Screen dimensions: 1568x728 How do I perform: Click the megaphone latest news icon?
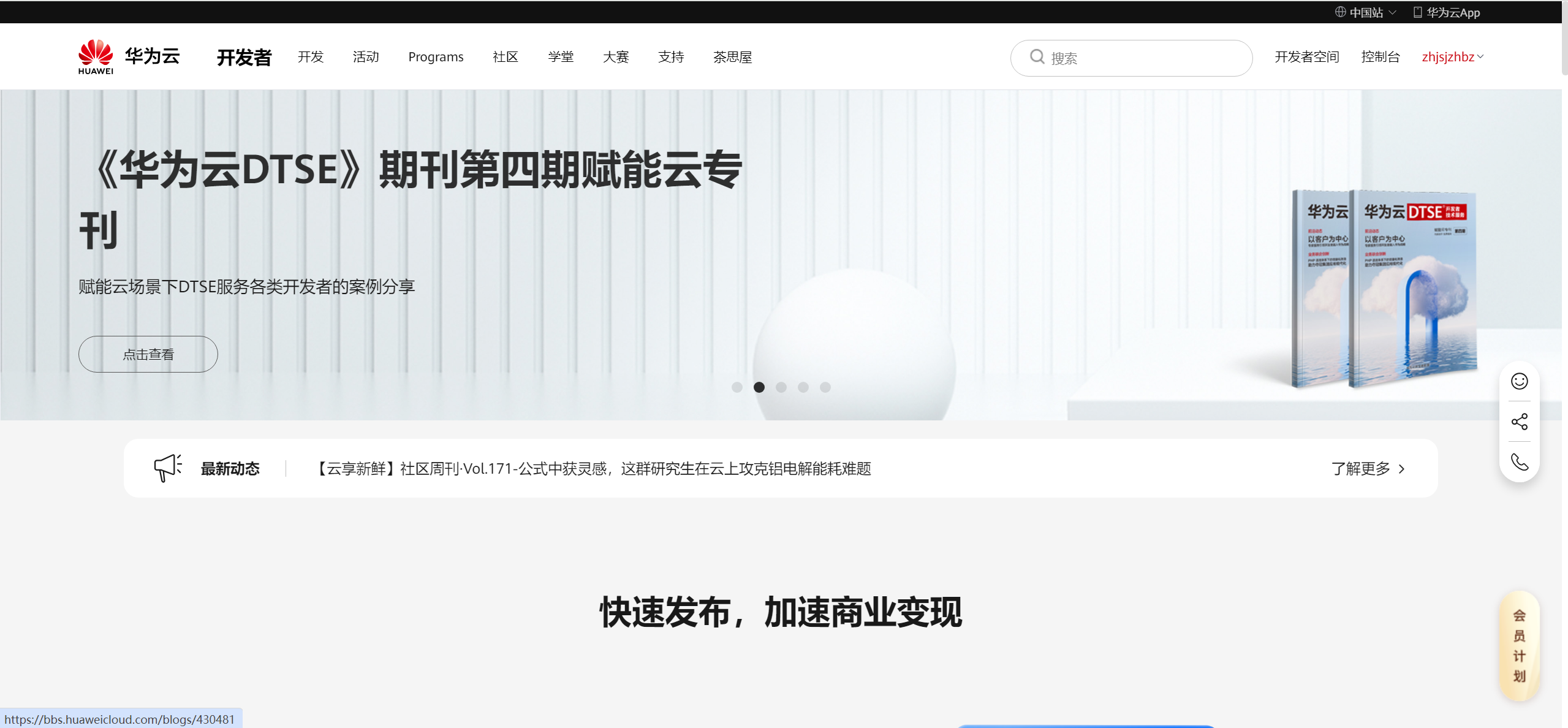pyautogui.click(x=167, y=468)
